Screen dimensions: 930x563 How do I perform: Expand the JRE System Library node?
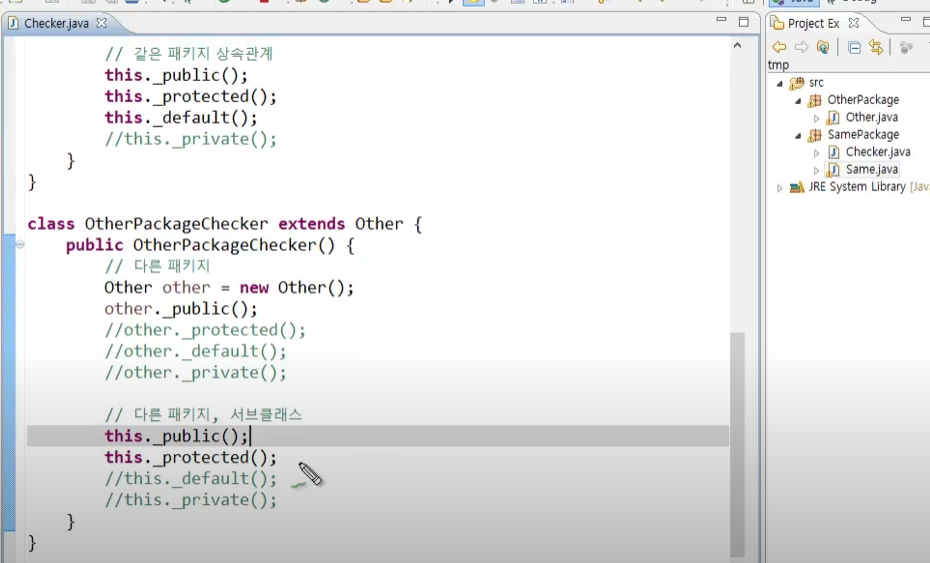coord(780,188)
